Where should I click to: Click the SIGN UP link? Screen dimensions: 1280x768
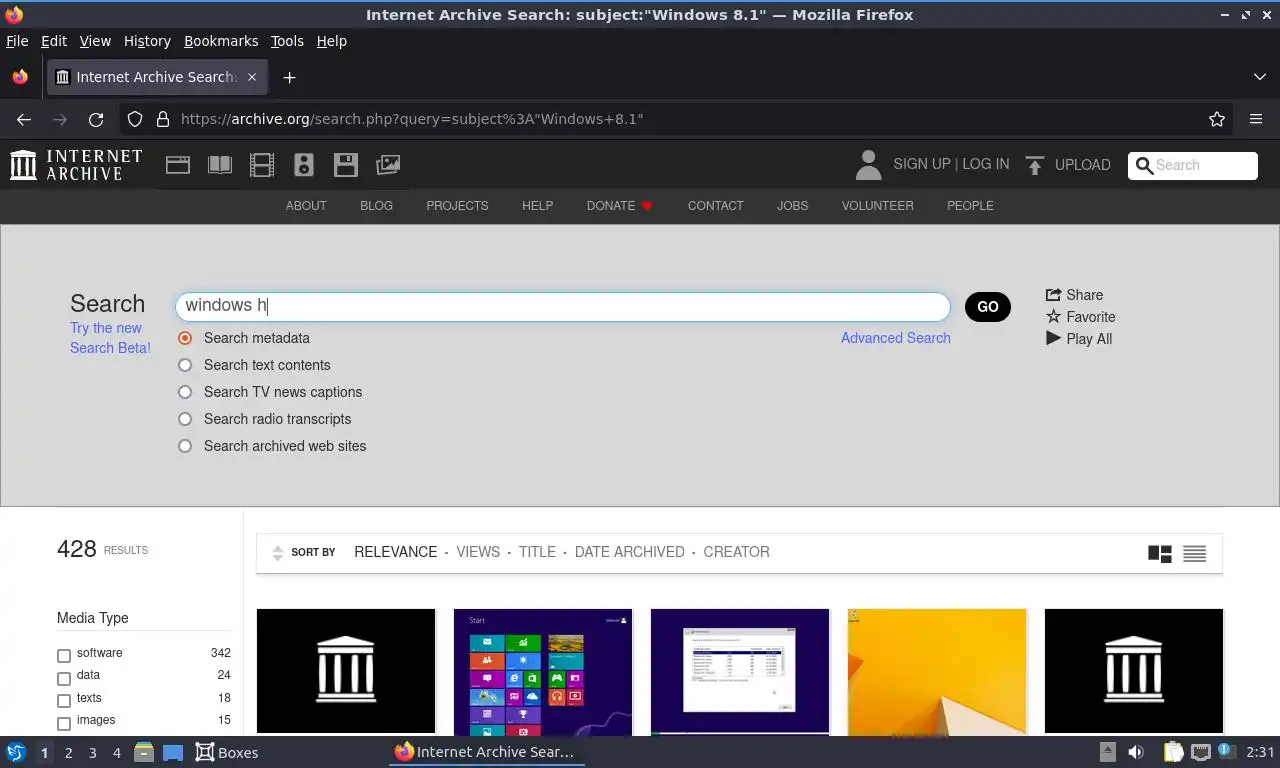pyautogui.click(x=922, y=164)
